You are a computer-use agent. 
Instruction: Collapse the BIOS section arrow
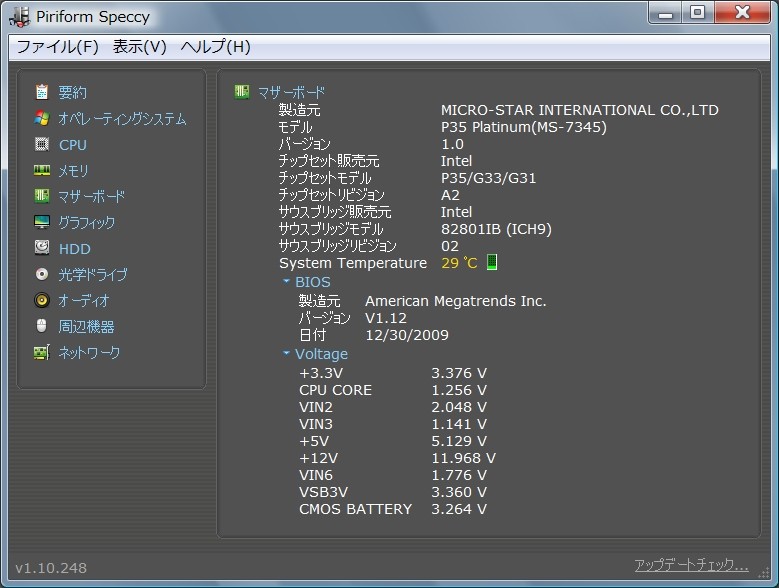[286, 281]
